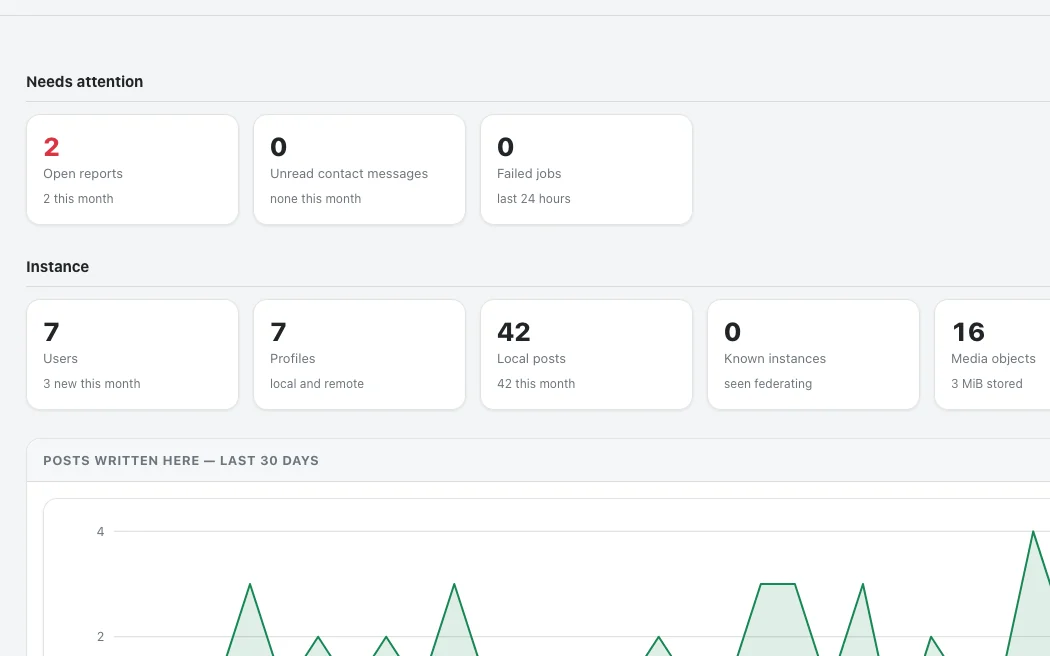Click the red 2 open reports count
1050x656 pixels.
[x=52, y=147]
